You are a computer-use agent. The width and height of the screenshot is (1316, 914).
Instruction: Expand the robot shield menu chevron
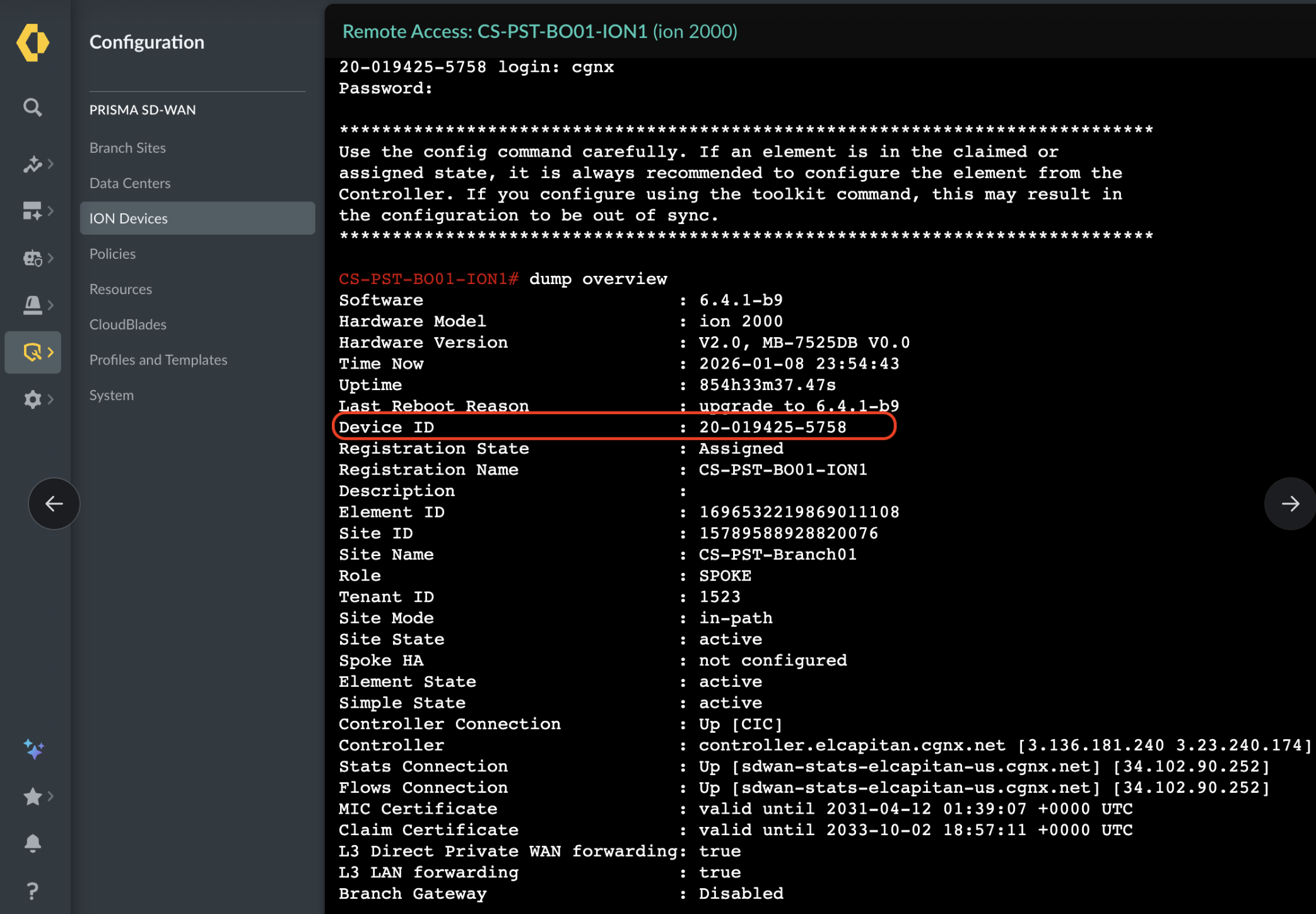[50, 258]
